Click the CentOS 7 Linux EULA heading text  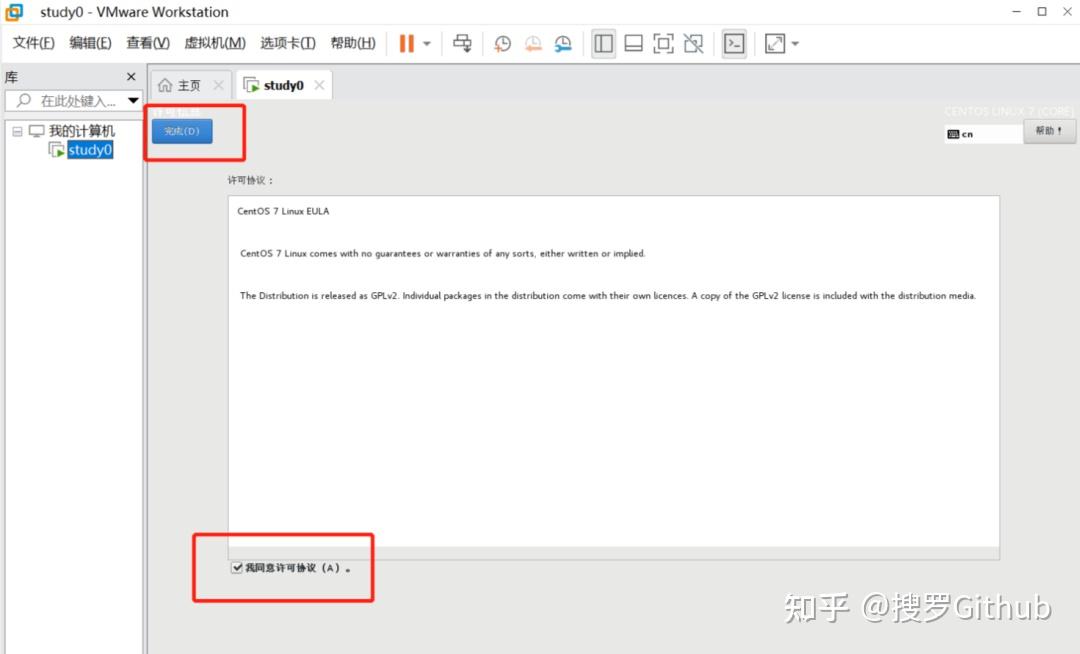point(283,211)
